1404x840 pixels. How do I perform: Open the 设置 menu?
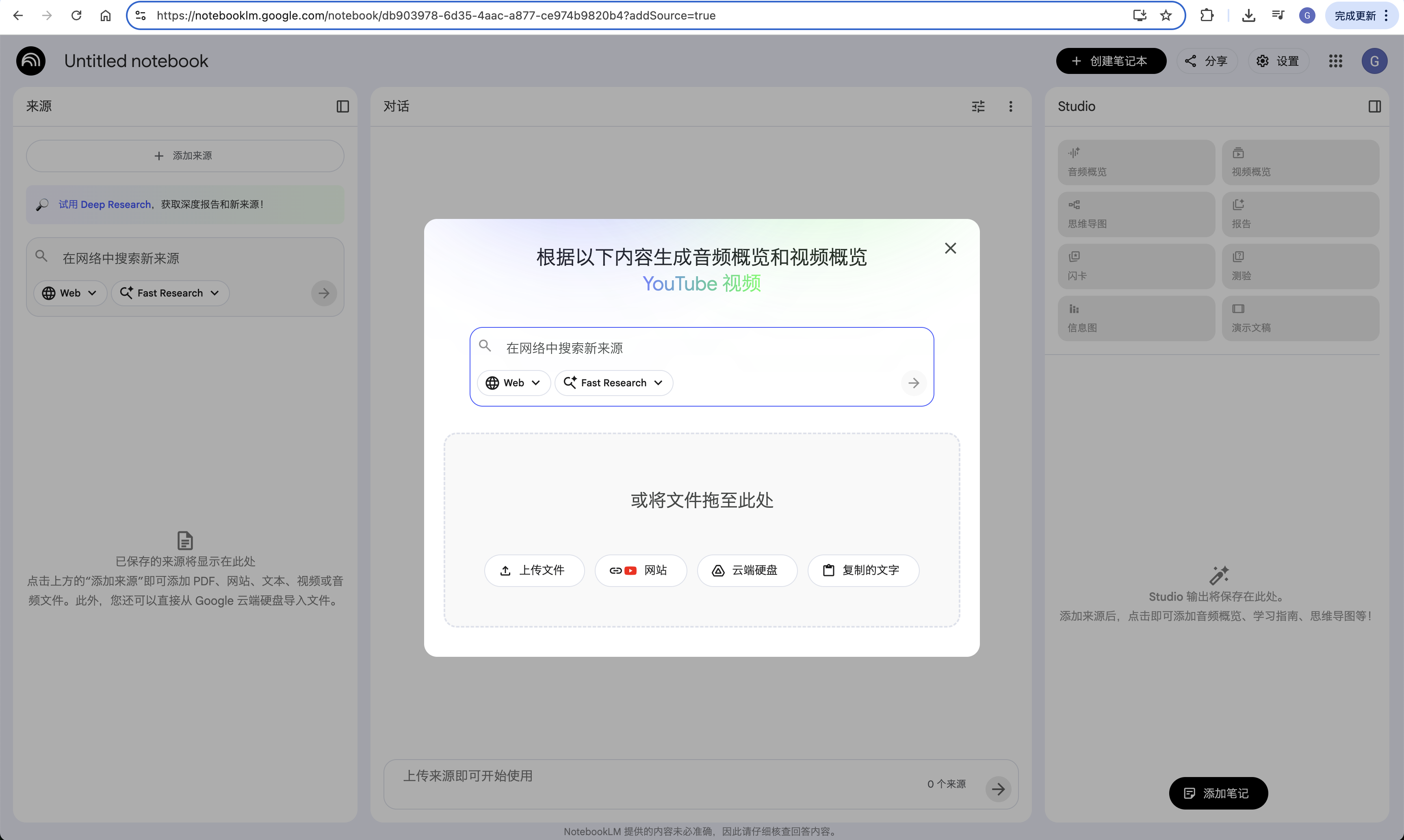[1278, 61]
